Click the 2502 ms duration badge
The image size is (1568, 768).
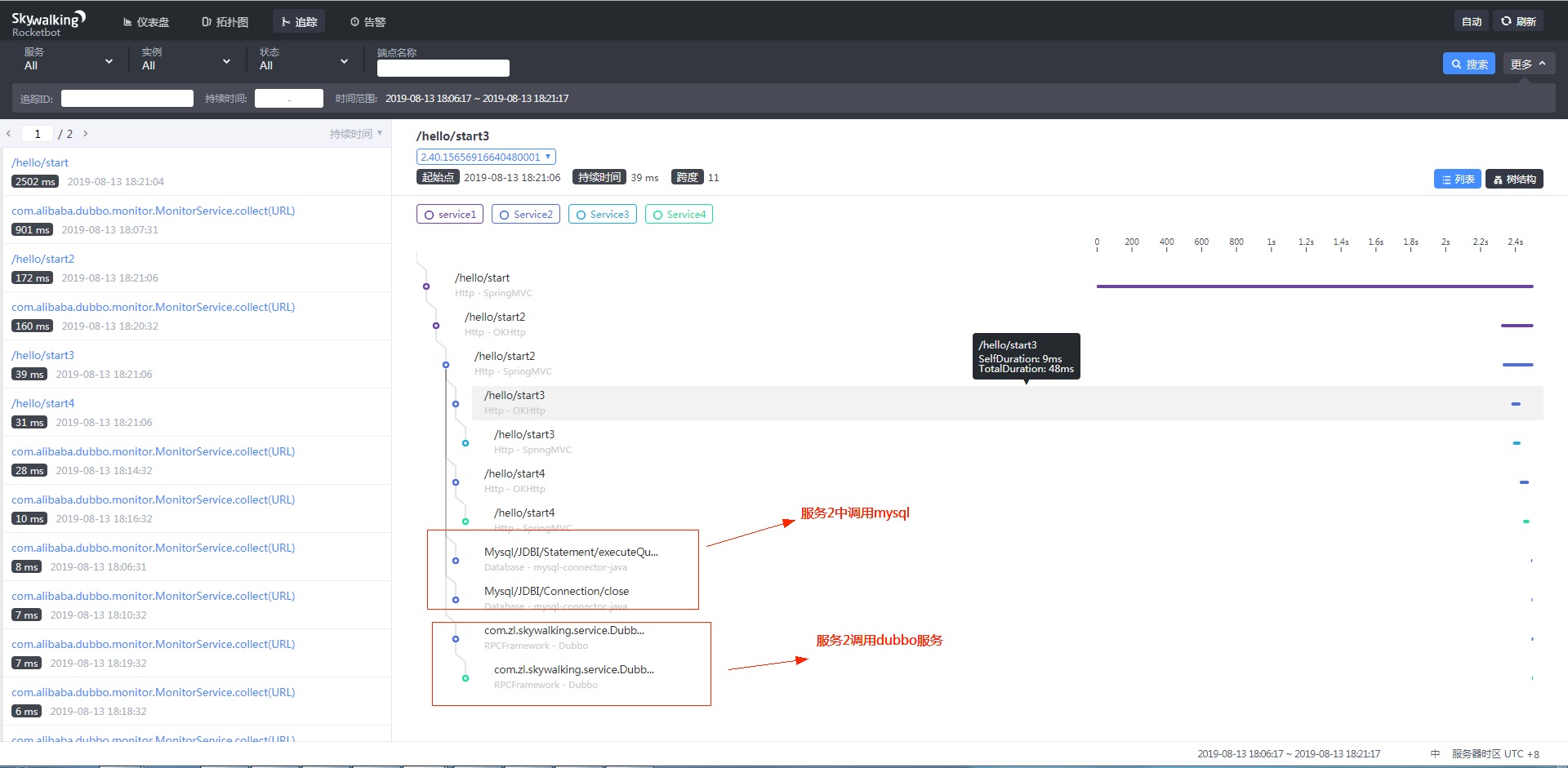coord(35,182)
